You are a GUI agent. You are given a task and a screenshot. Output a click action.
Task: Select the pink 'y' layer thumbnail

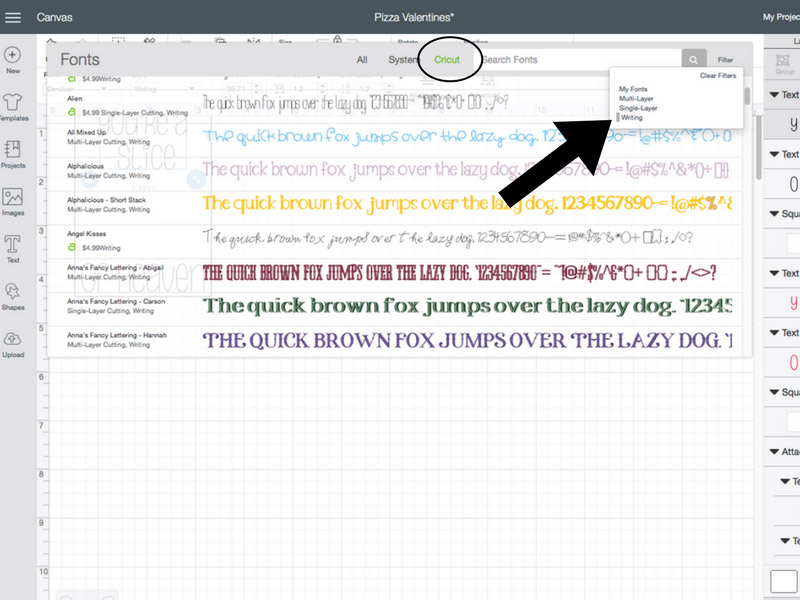point(793,302)
